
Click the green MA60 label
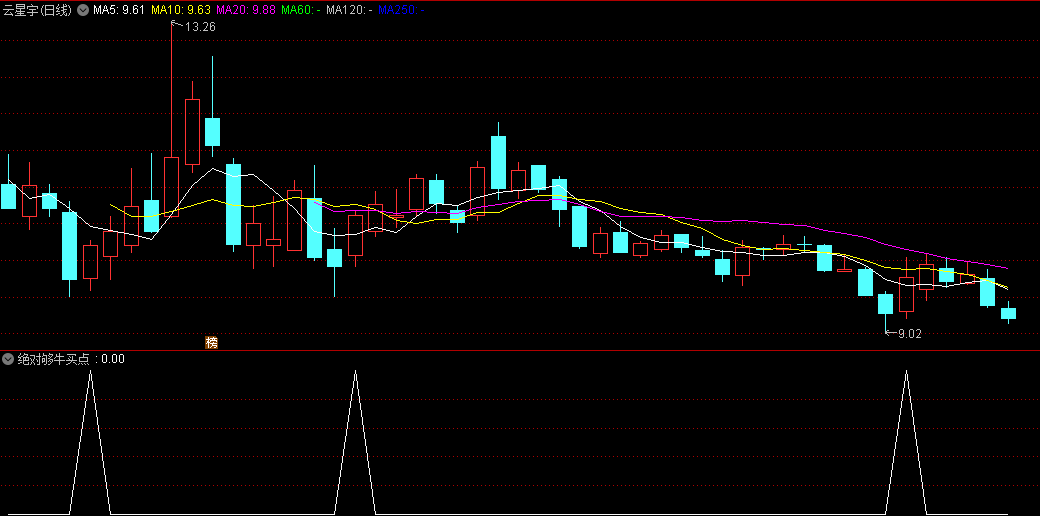click(301, 10)
